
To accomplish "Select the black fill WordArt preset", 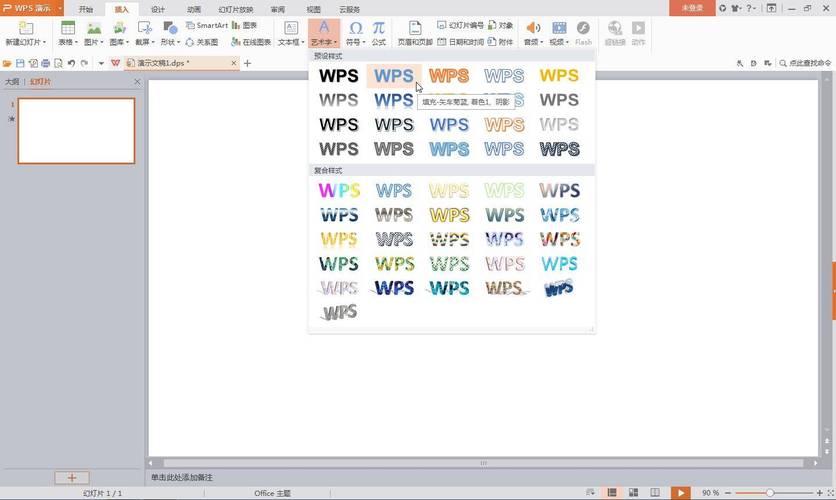I will (339, 76).
